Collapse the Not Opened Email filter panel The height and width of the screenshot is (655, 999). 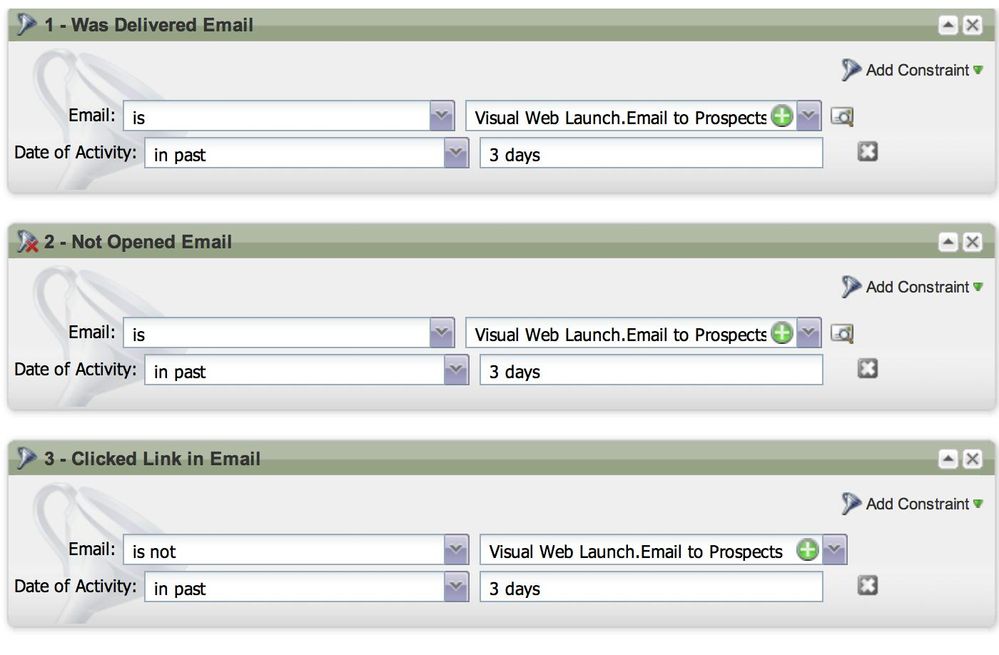pyautogui.click(x=947, y=242)
